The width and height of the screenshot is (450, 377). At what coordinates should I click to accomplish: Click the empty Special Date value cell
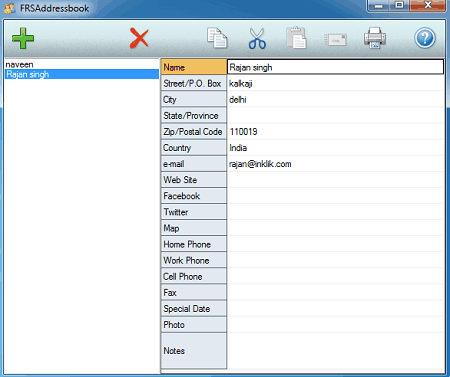pos(335,309)
